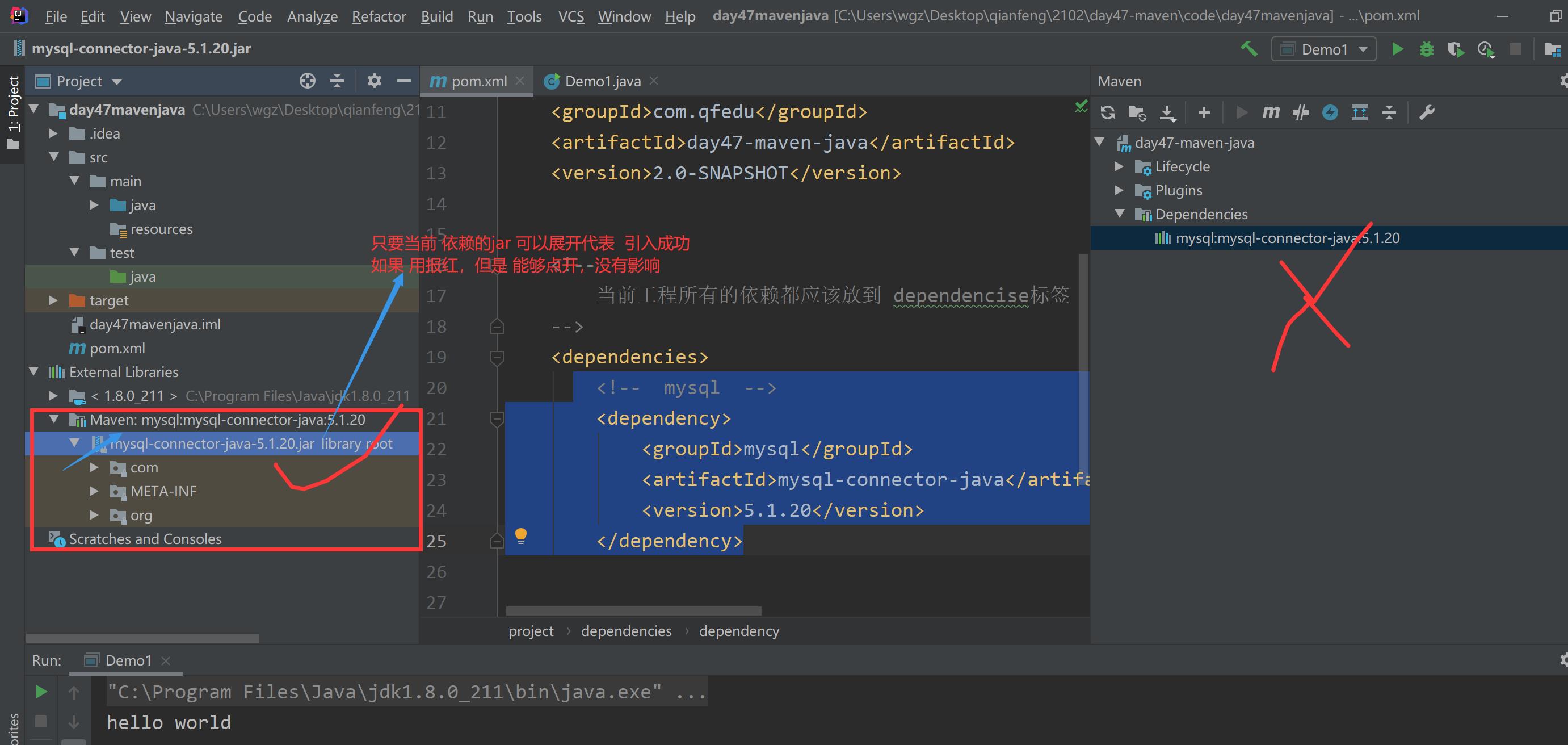Collapse External Libraries node
The height and width of the screenshot is (745, 1568).
pos(34,371)
